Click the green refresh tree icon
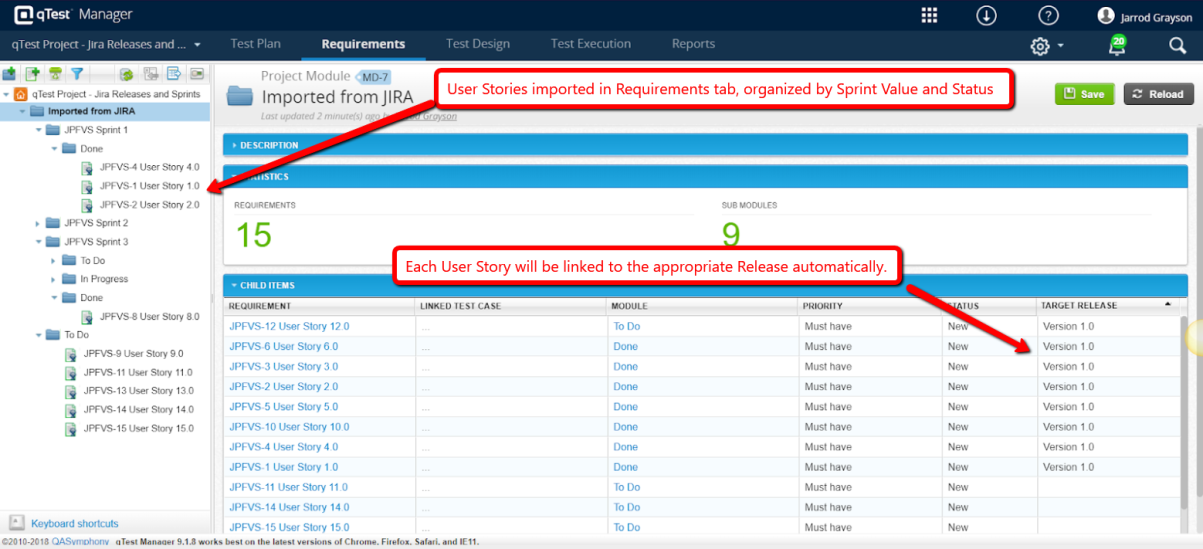 pyautogui.click(x=127, y=74)
